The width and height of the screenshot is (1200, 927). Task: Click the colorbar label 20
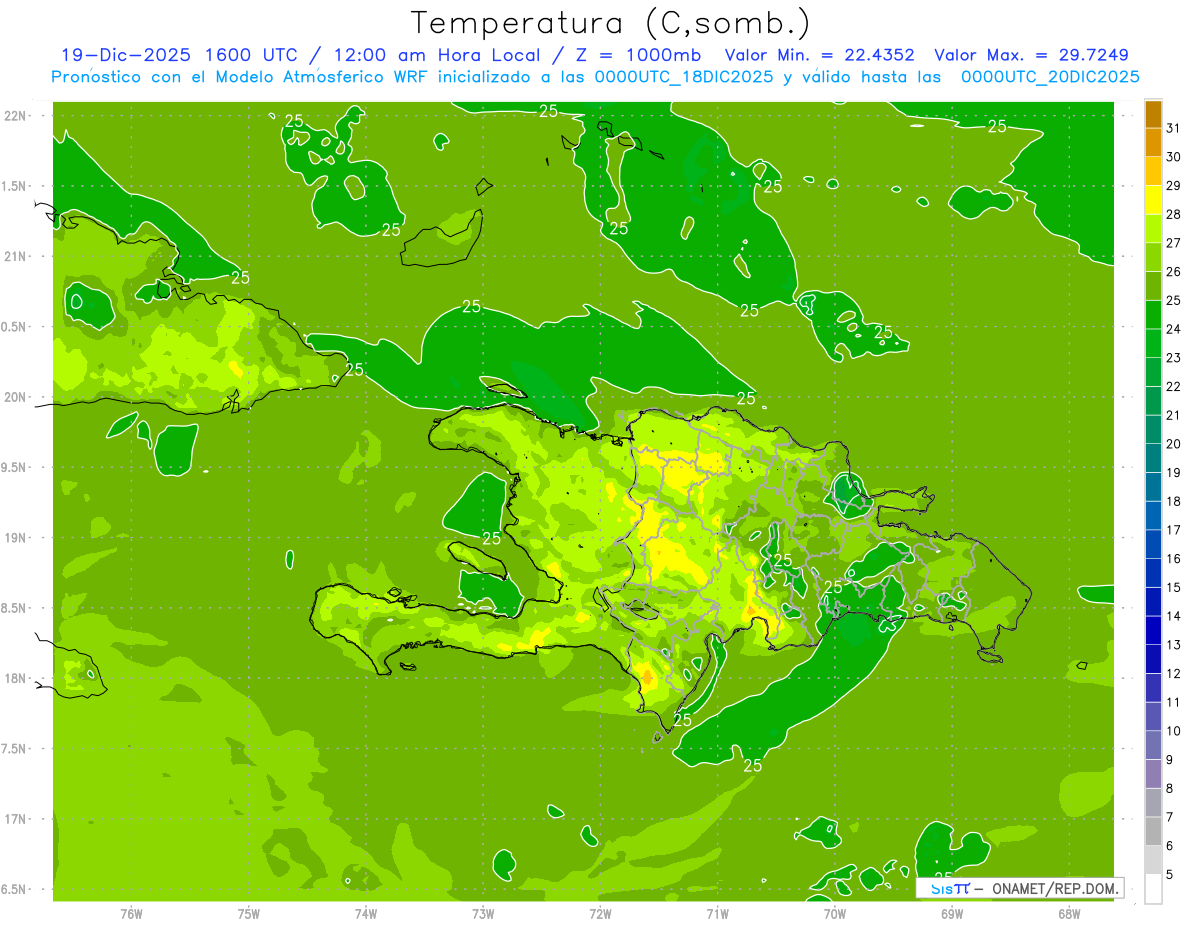pyautogui.click(x=1174, y=444)
